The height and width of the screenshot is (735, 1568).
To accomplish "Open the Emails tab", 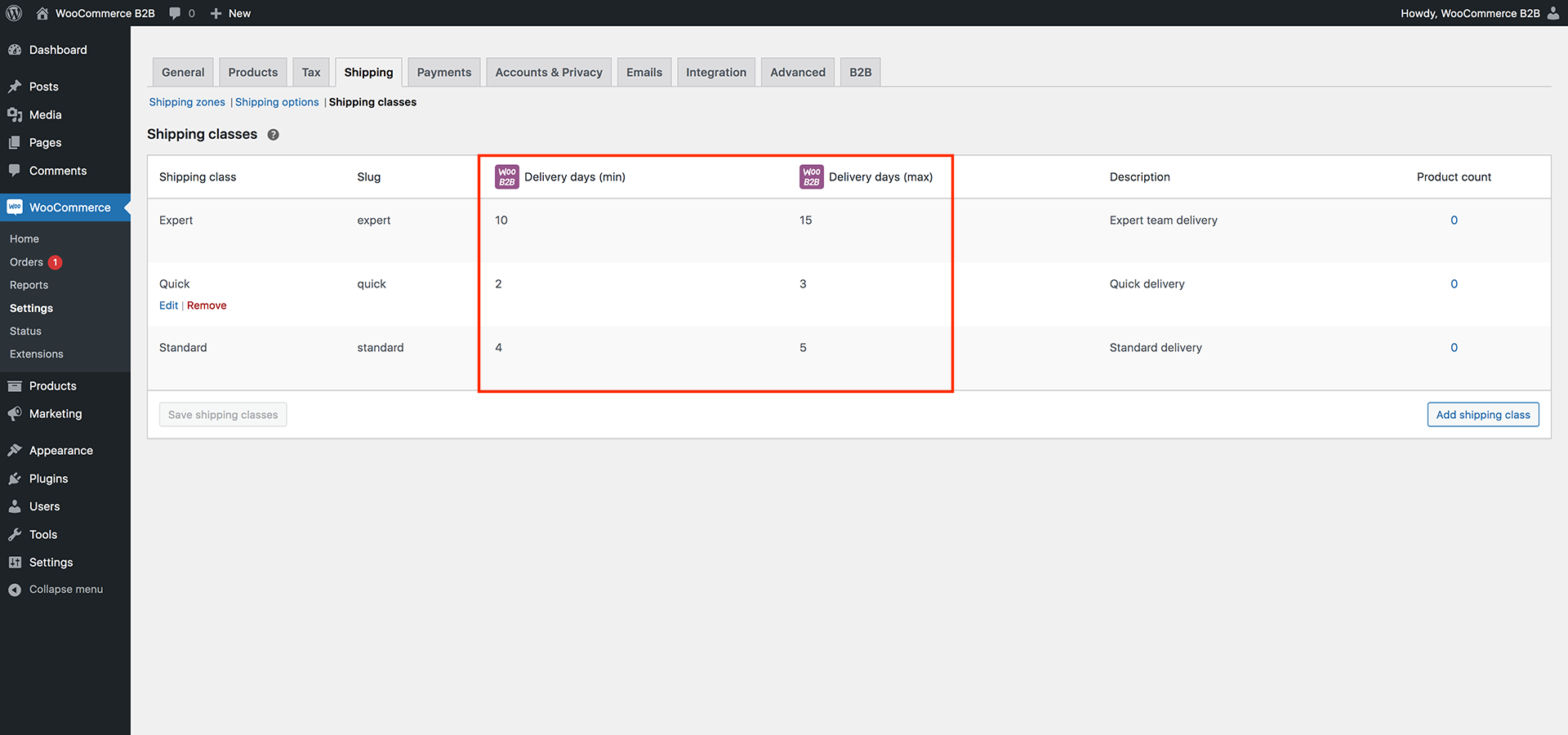I will point(644,72).
